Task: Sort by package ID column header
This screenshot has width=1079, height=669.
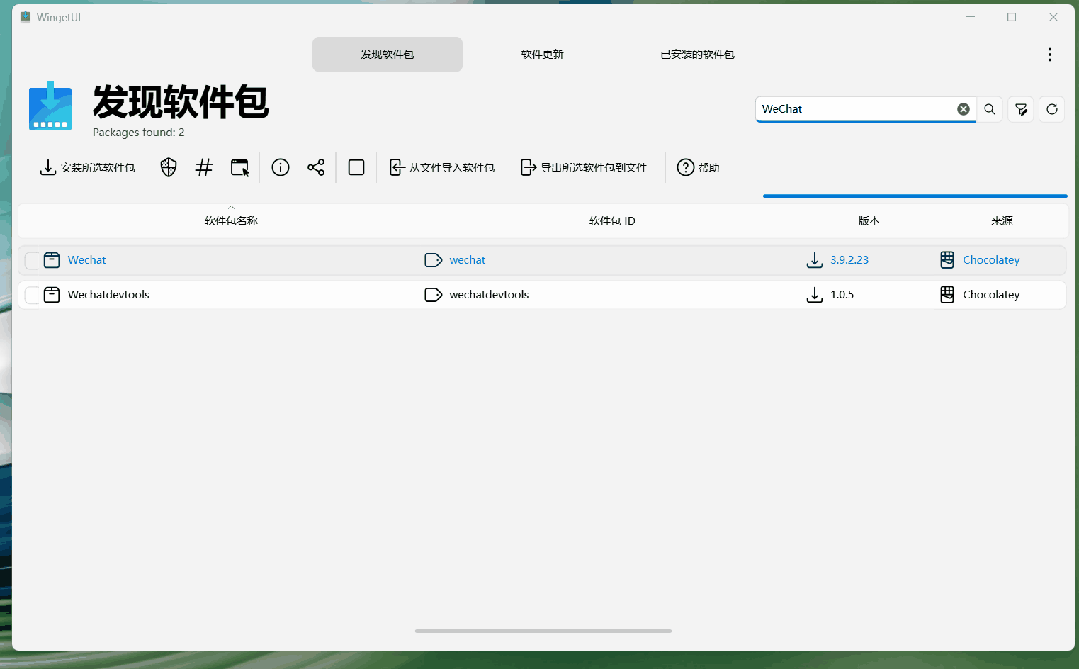Action: click(612, 220)
